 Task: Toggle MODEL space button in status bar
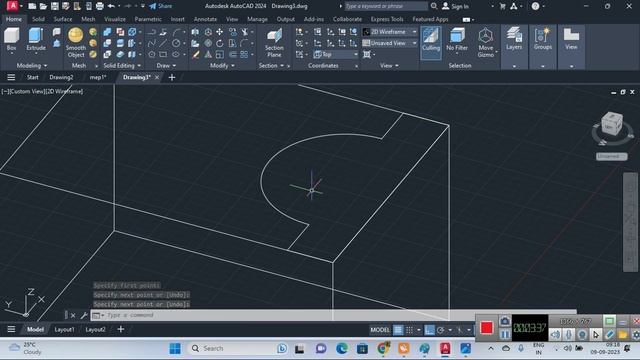(x=380, y=330)
